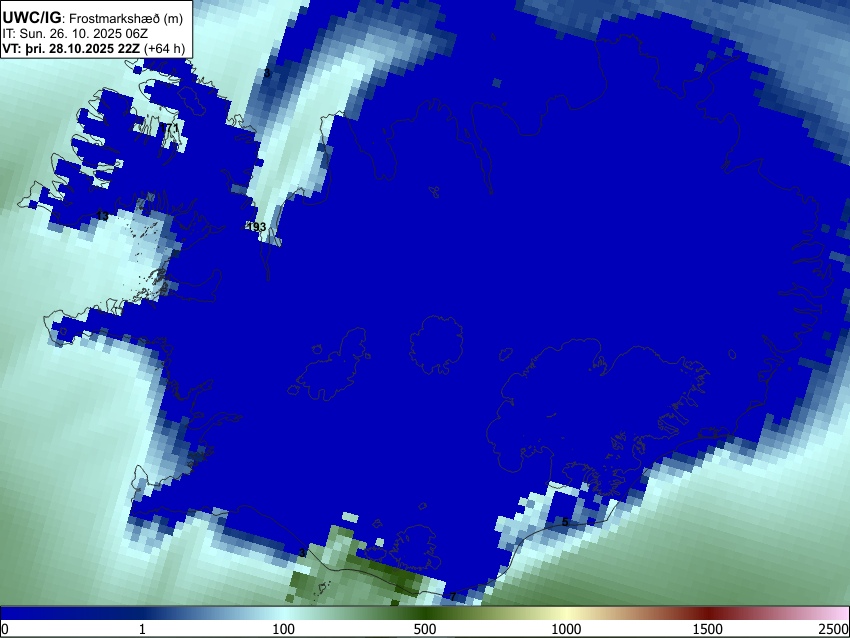Click the "1" label on the legend
The height and width of the screenshot is (638, 850).
tap(142, 629)
